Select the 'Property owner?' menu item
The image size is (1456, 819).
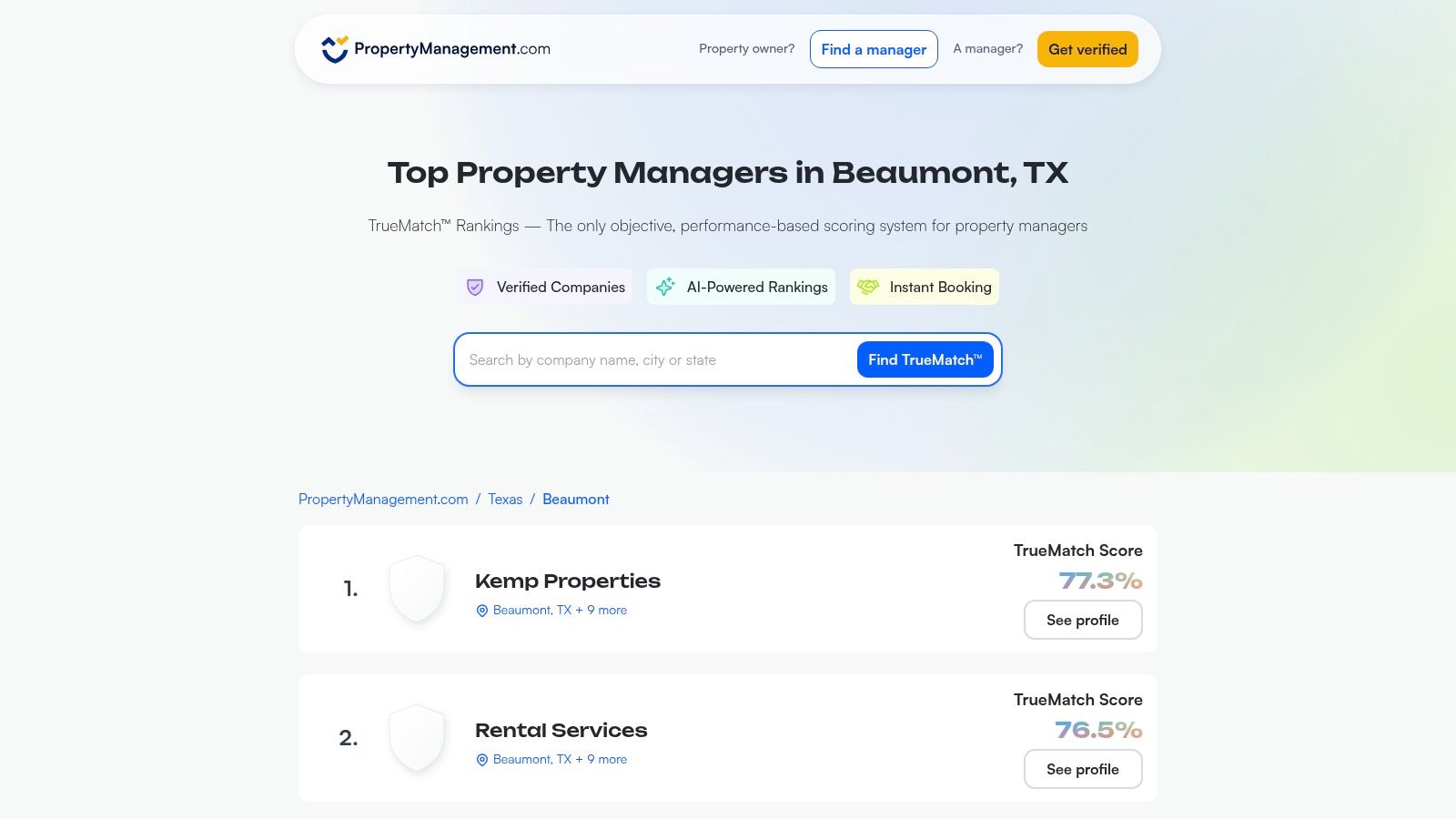click(745, 49)
